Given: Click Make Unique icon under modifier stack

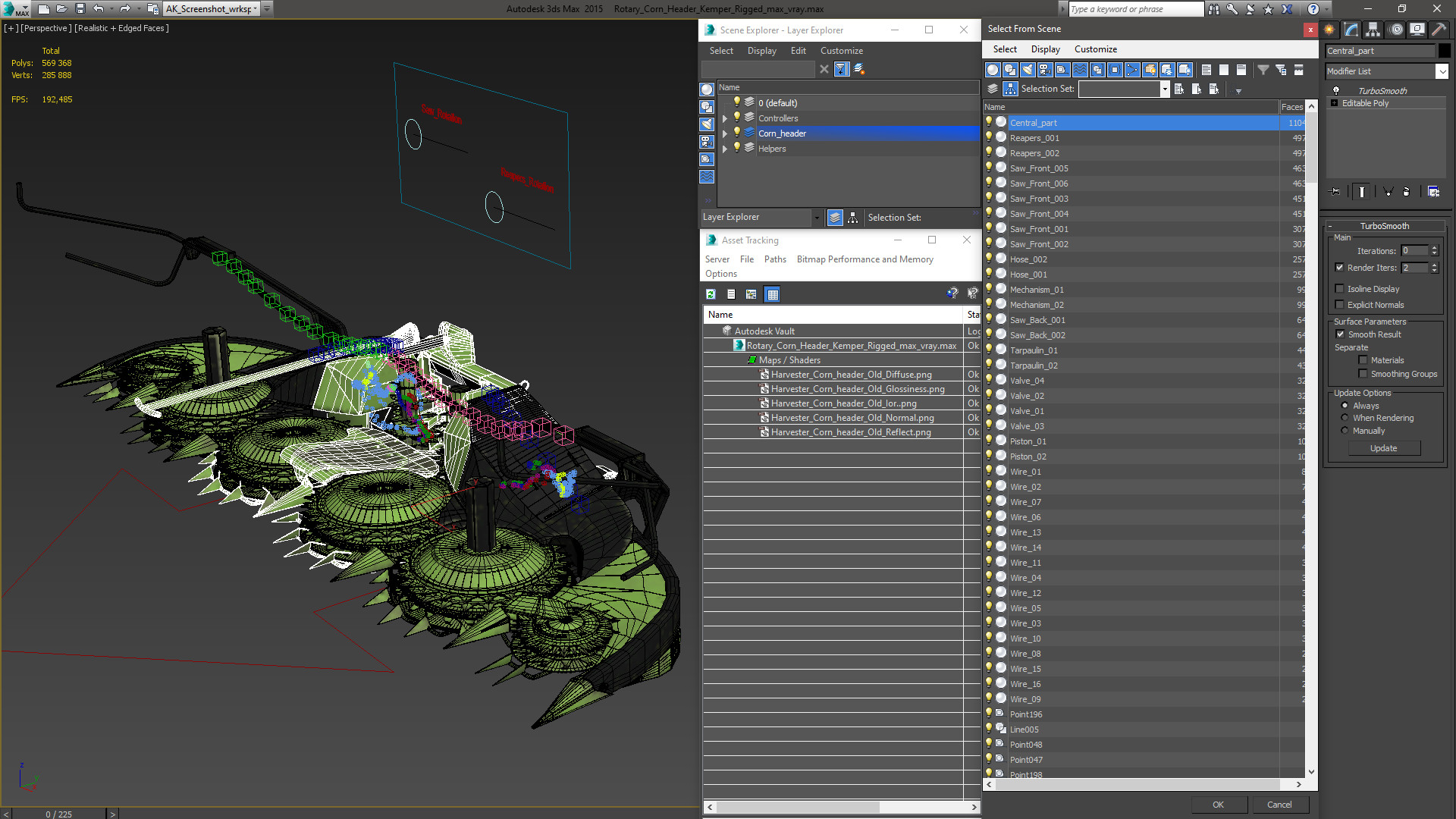Looking at the screenshot, I should (1389, 192).
